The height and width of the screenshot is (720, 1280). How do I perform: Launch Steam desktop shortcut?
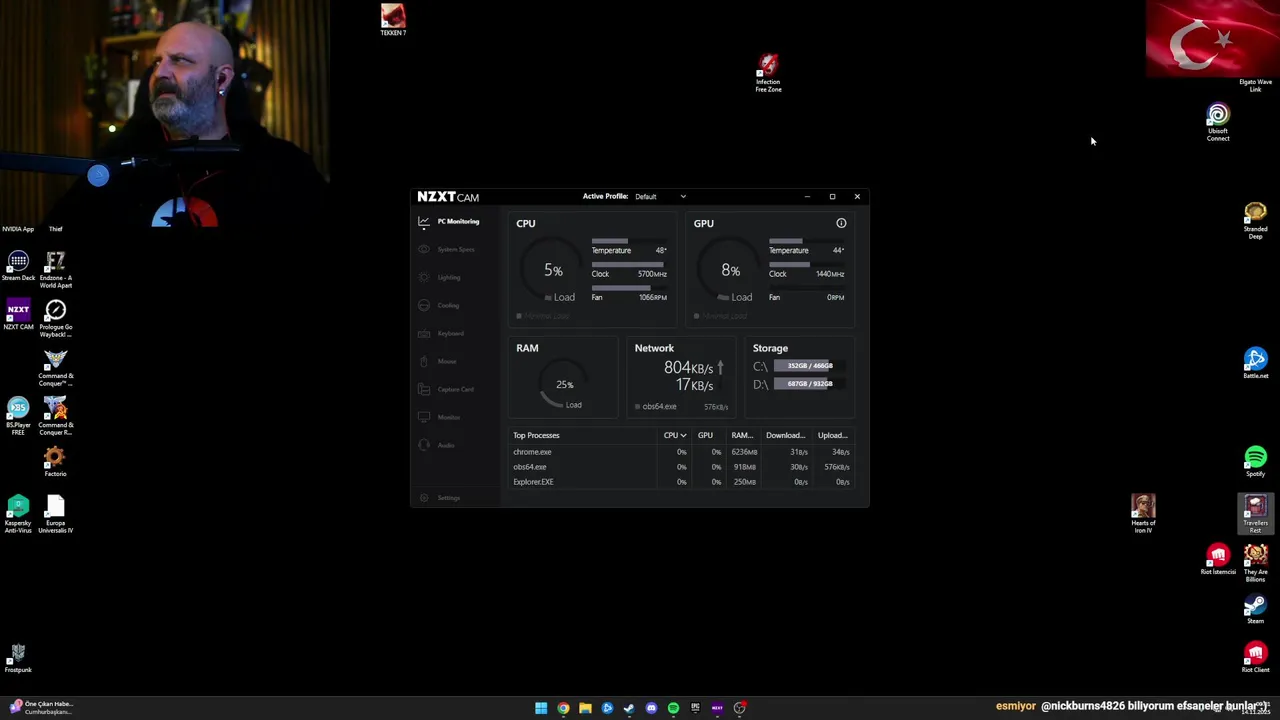[1255, 609]
